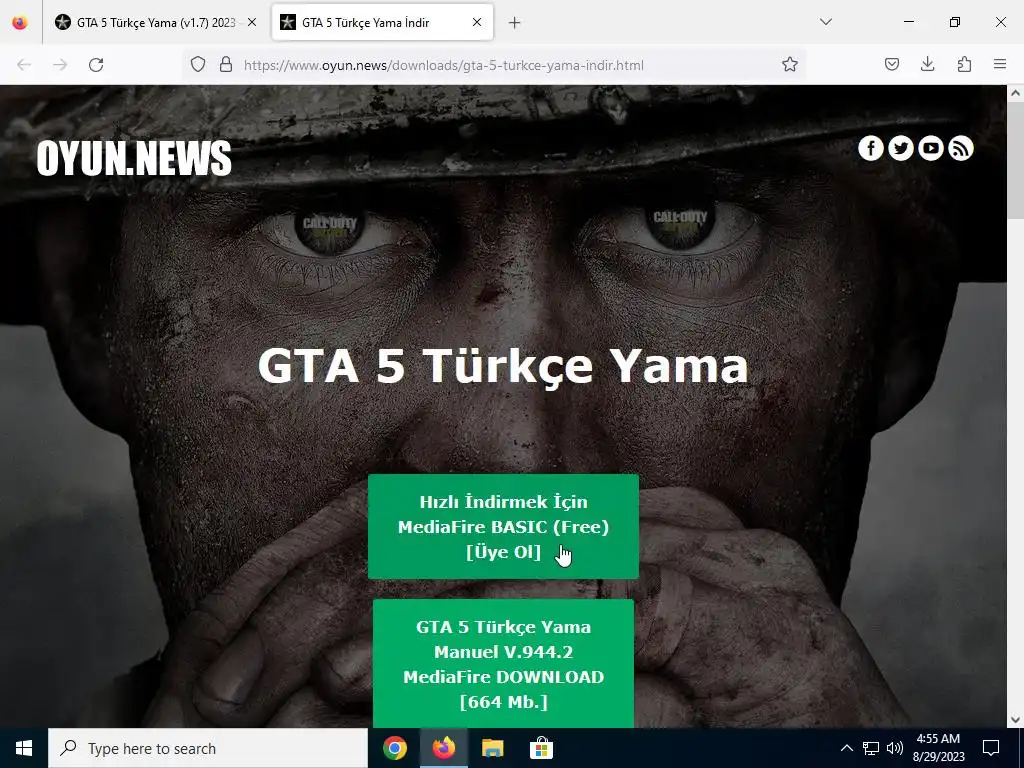Expand the list all tabs dropdown
Viewport: 1024px width, 768px height.
[x=825, y=22]
